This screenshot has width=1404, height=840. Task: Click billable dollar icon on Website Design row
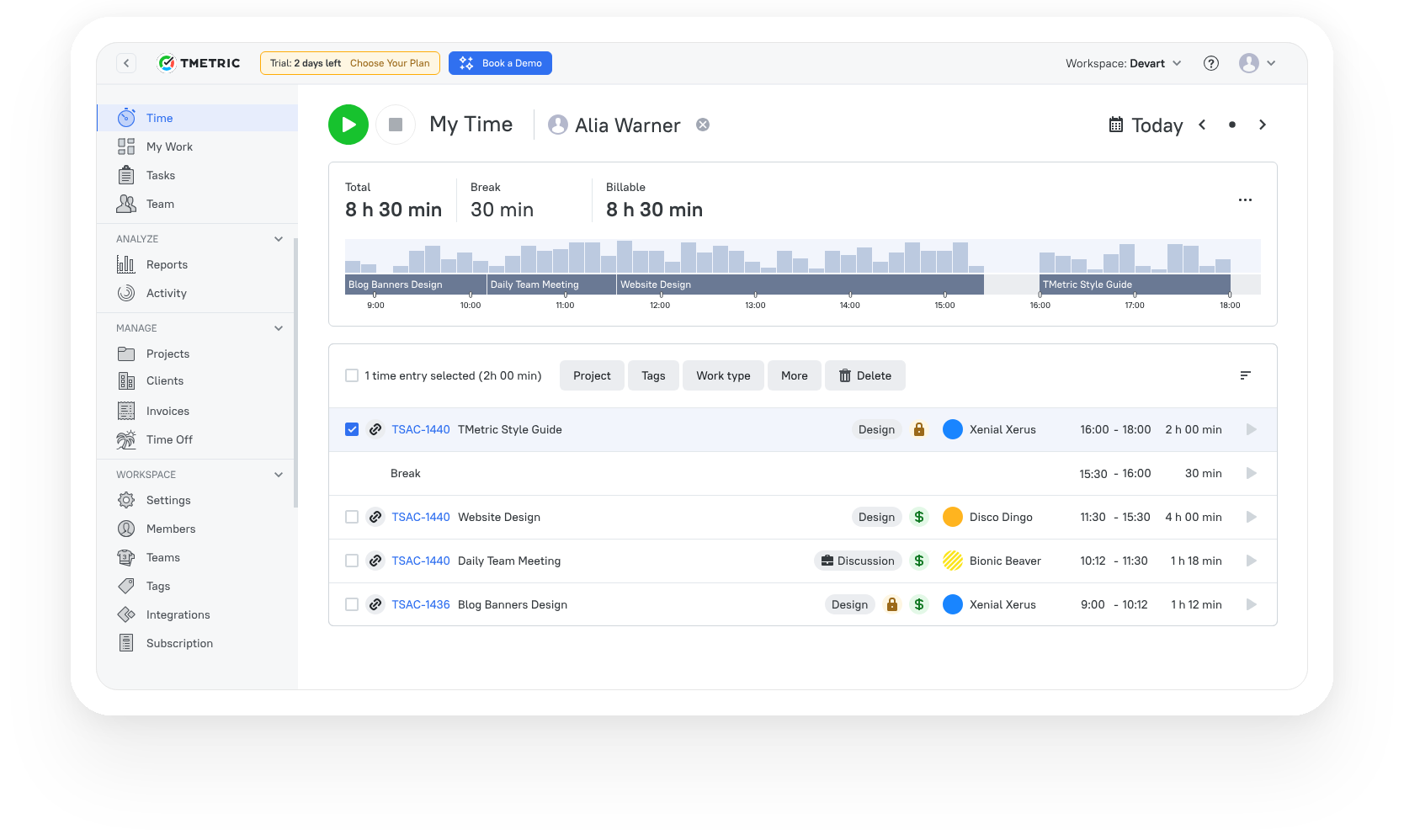point(919,517)
